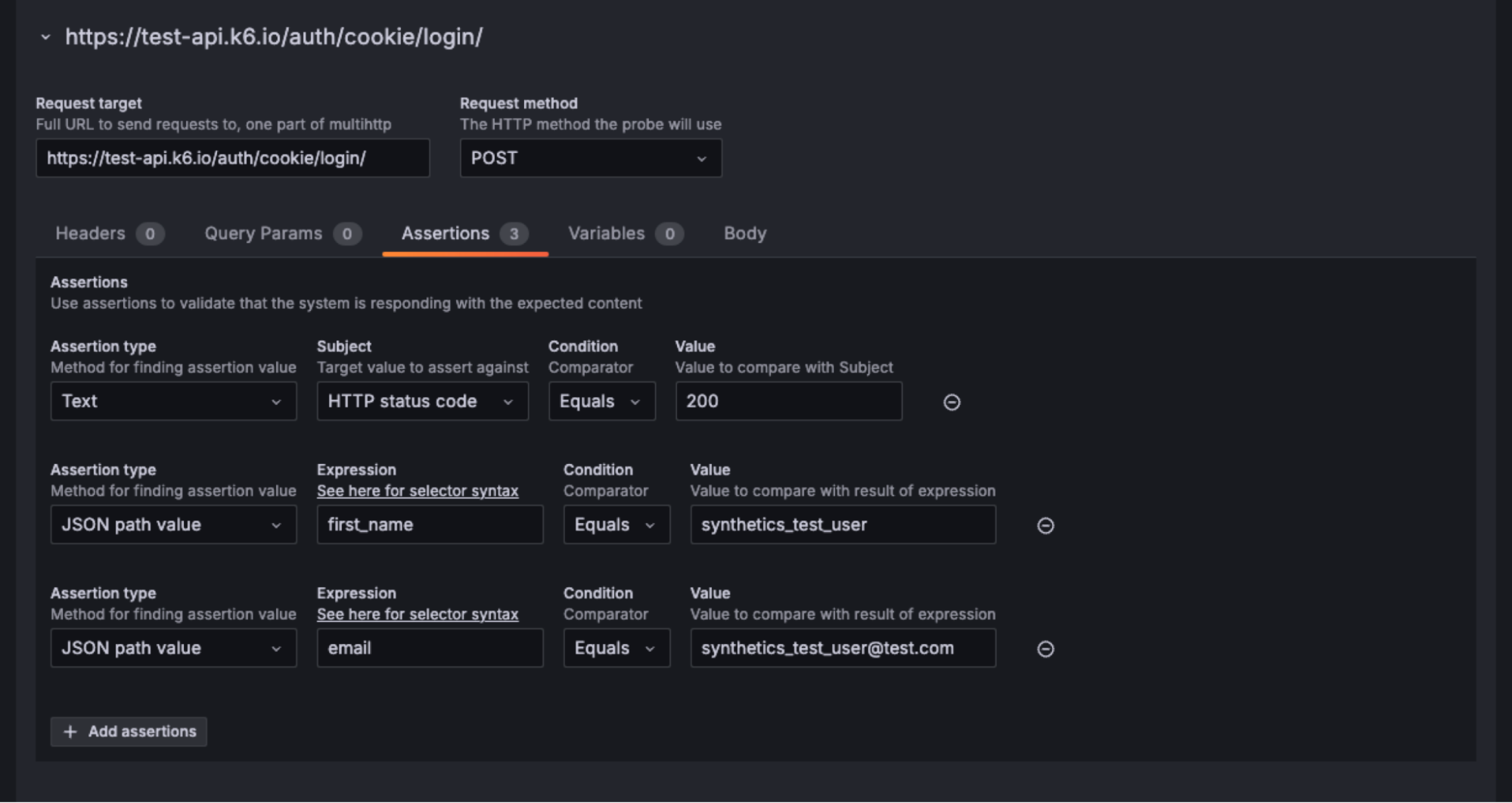Switch to the Query Params tab

[x=262, y=233]
